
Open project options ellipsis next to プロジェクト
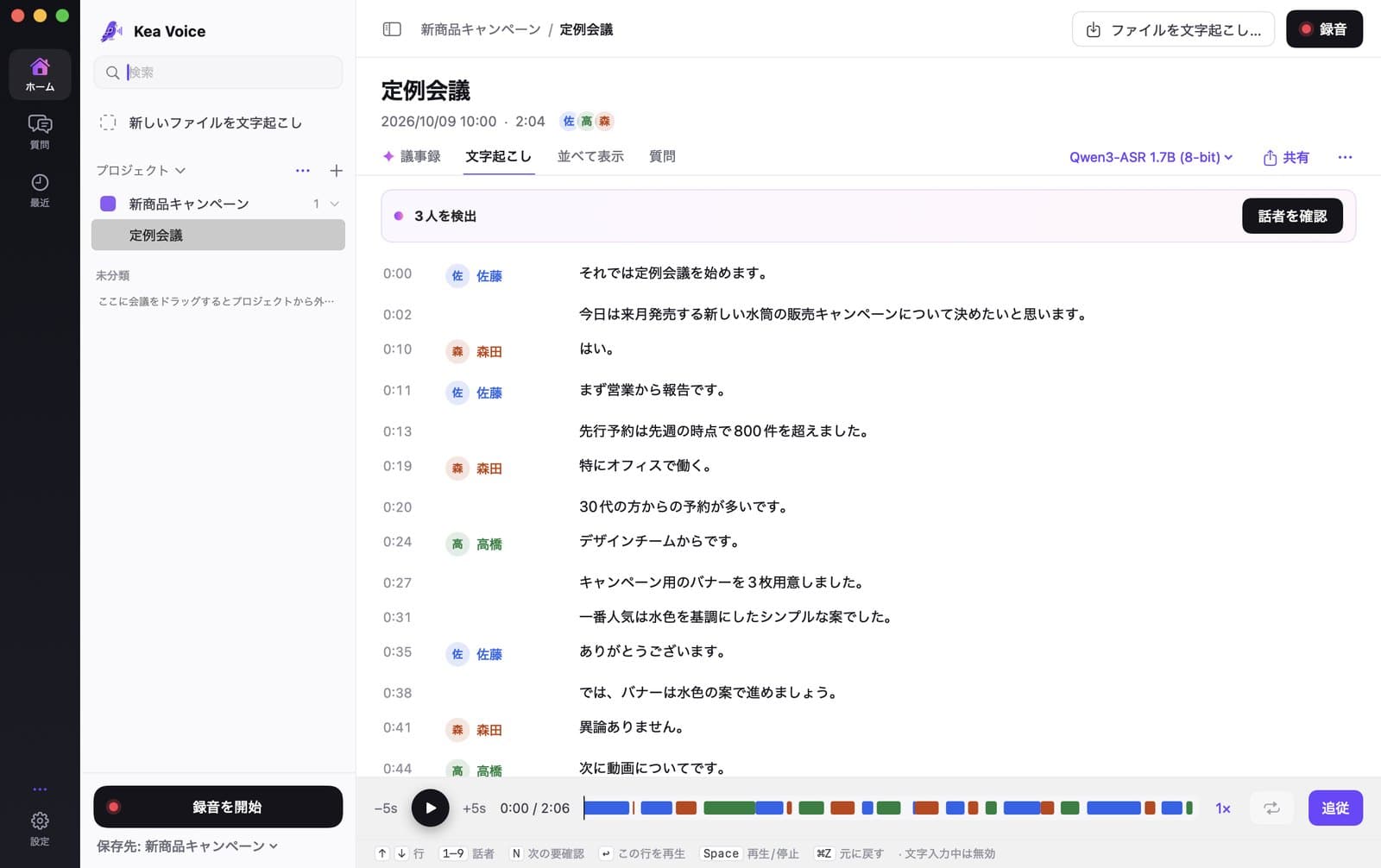303,171
